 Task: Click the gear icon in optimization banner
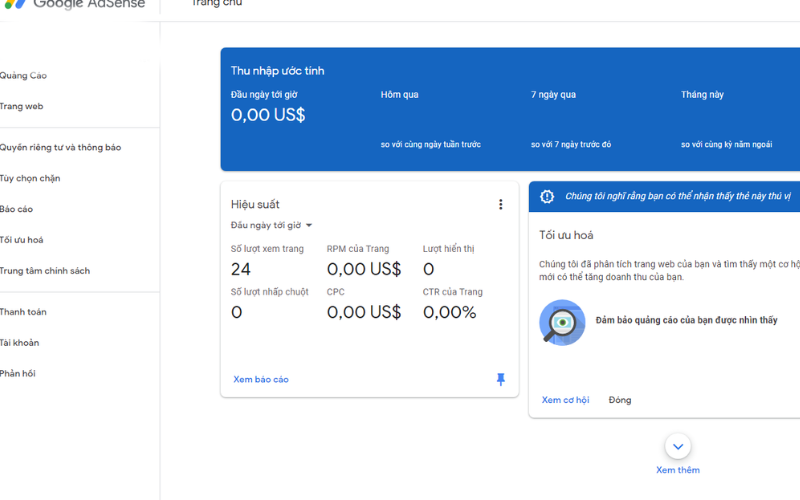(547, 197)
